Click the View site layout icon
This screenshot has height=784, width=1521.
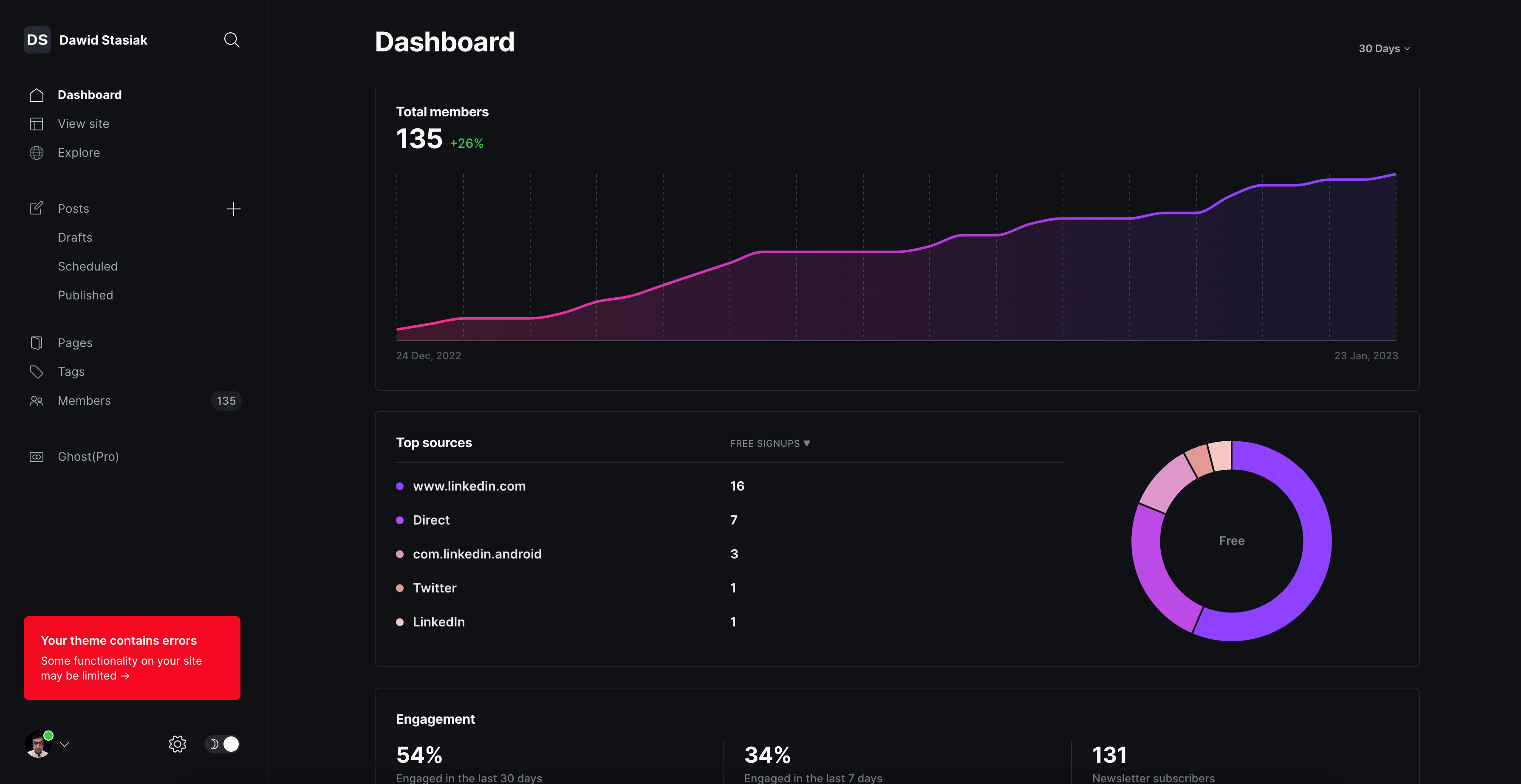pos(37,124)
